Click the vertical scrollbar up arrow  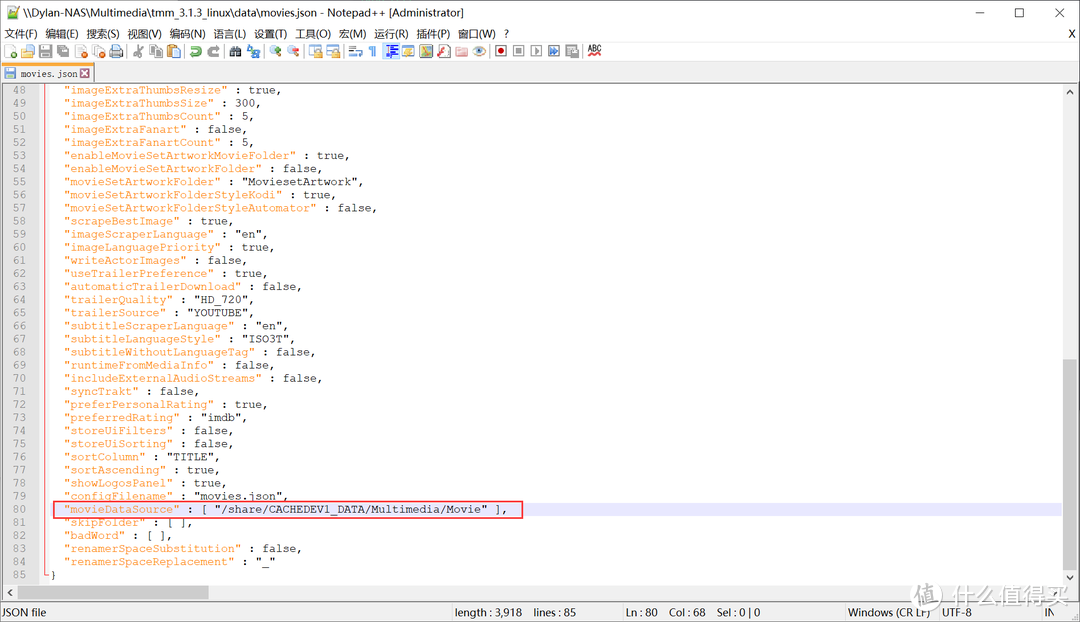[1070, 92]
